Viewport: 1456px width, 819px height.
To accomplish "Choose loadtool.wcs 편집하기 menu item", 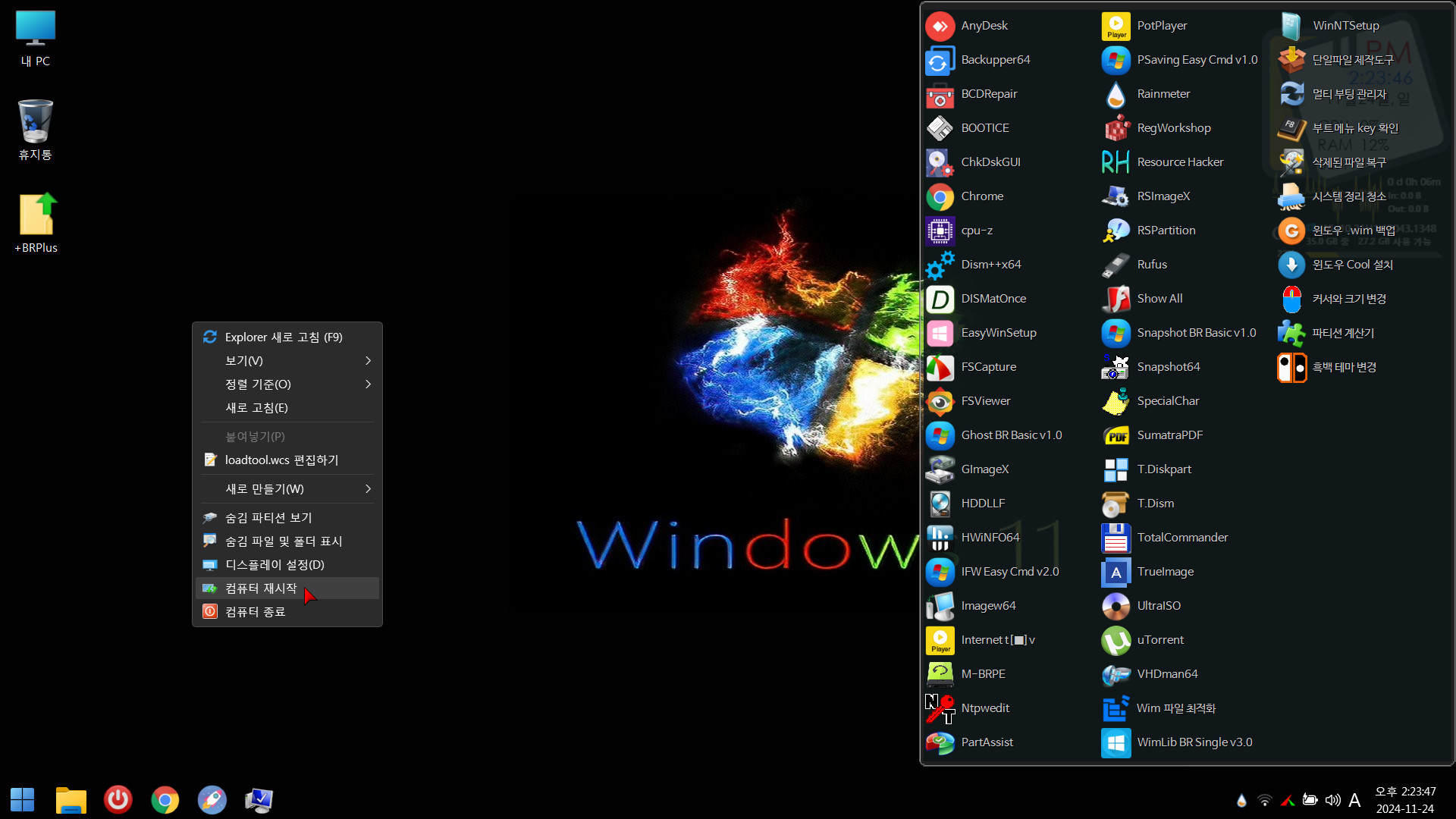I will click(287, 460).
